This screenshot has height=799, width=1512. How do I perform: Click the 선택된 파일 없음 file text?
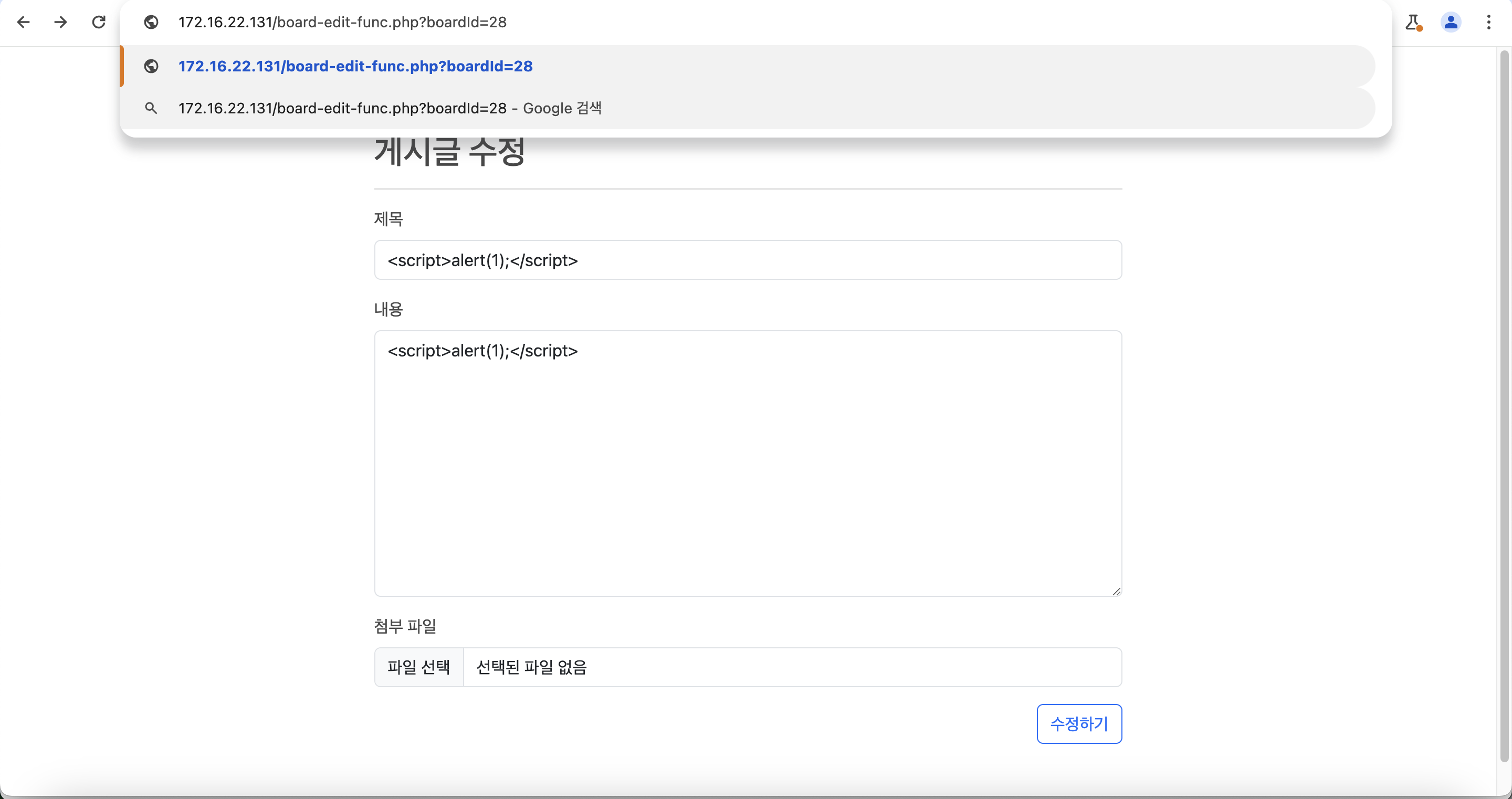531,667
